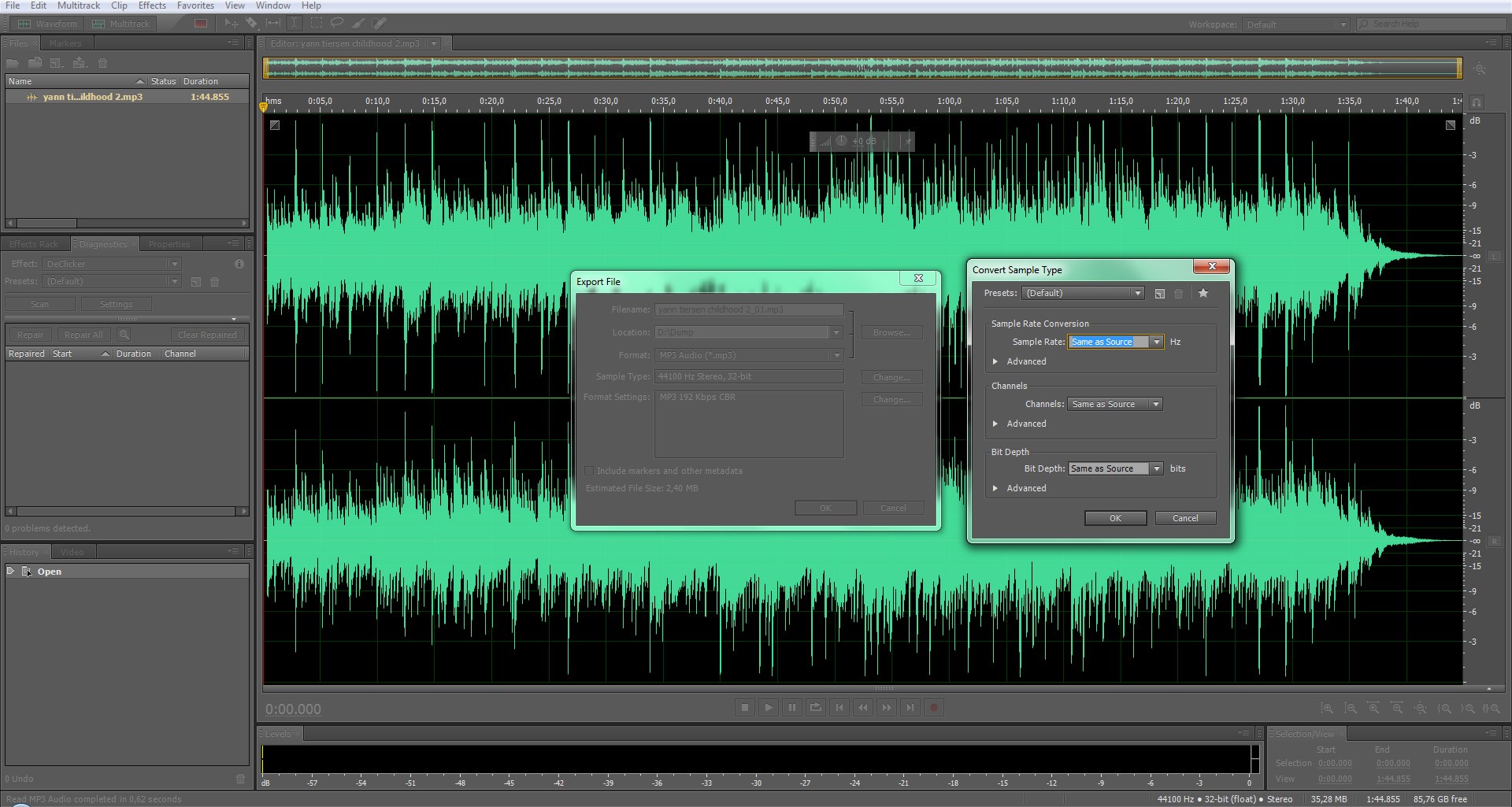The image size is (1512, 807).
Task: Open the Bit Depth dropdown
Action: (x=1156, y=468)
